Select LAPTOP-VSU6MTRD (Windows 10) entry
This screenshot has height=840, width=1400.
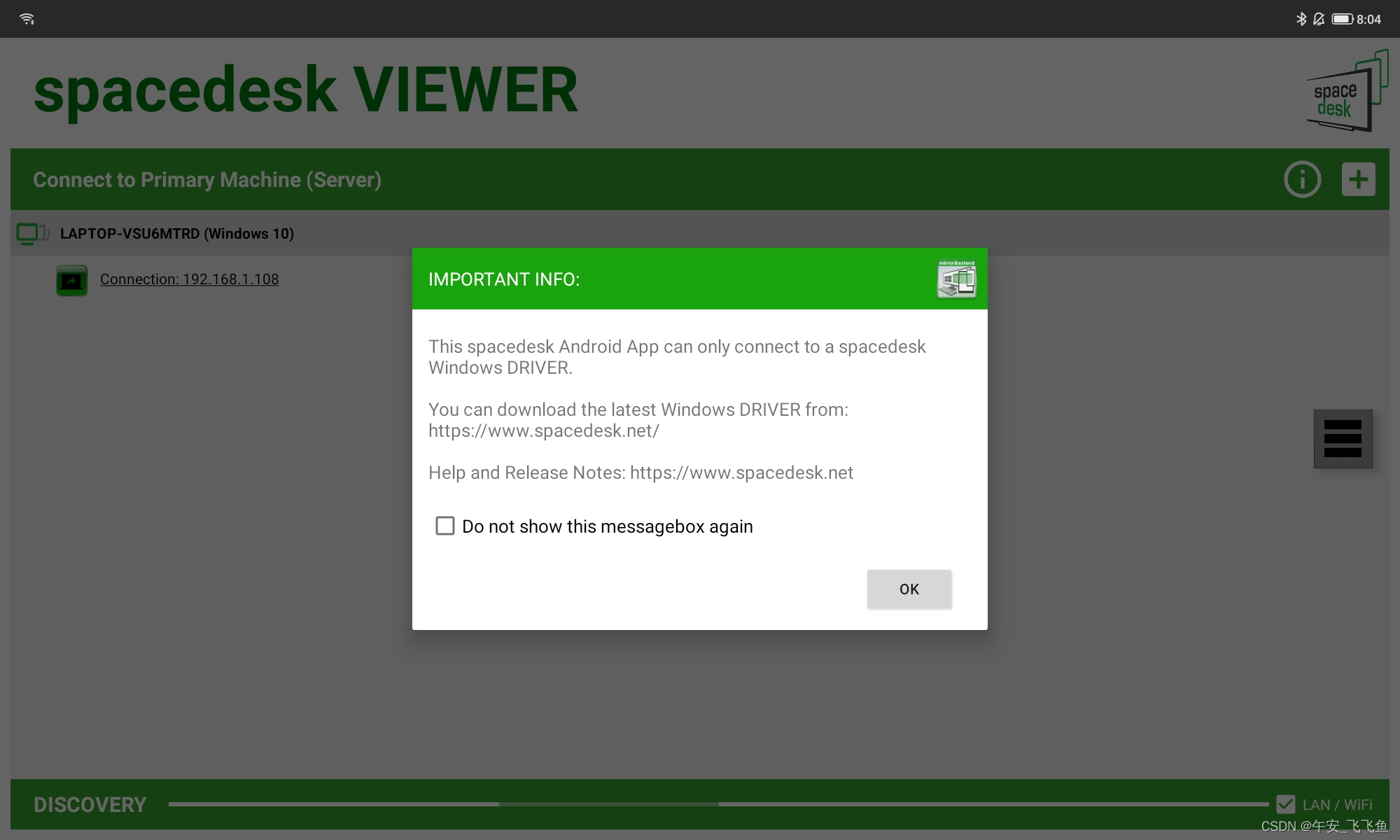pos(176,234)
